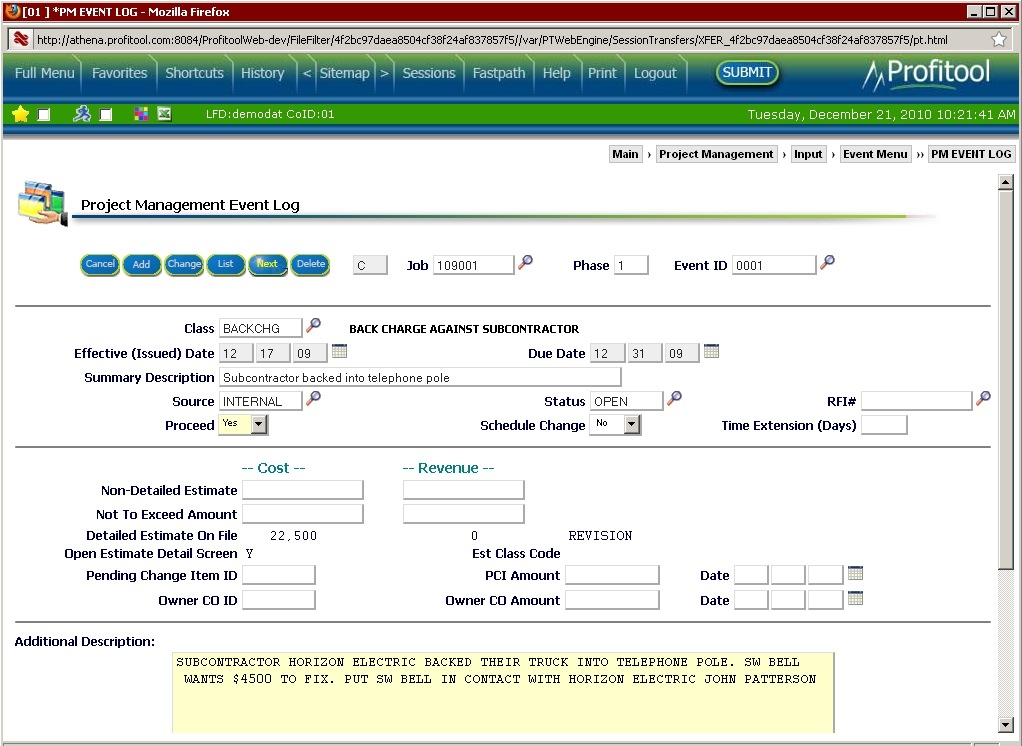Open Class lookup magnifier icon
Viewport: 1022px width, 746px height.
[x=314, y=325]
